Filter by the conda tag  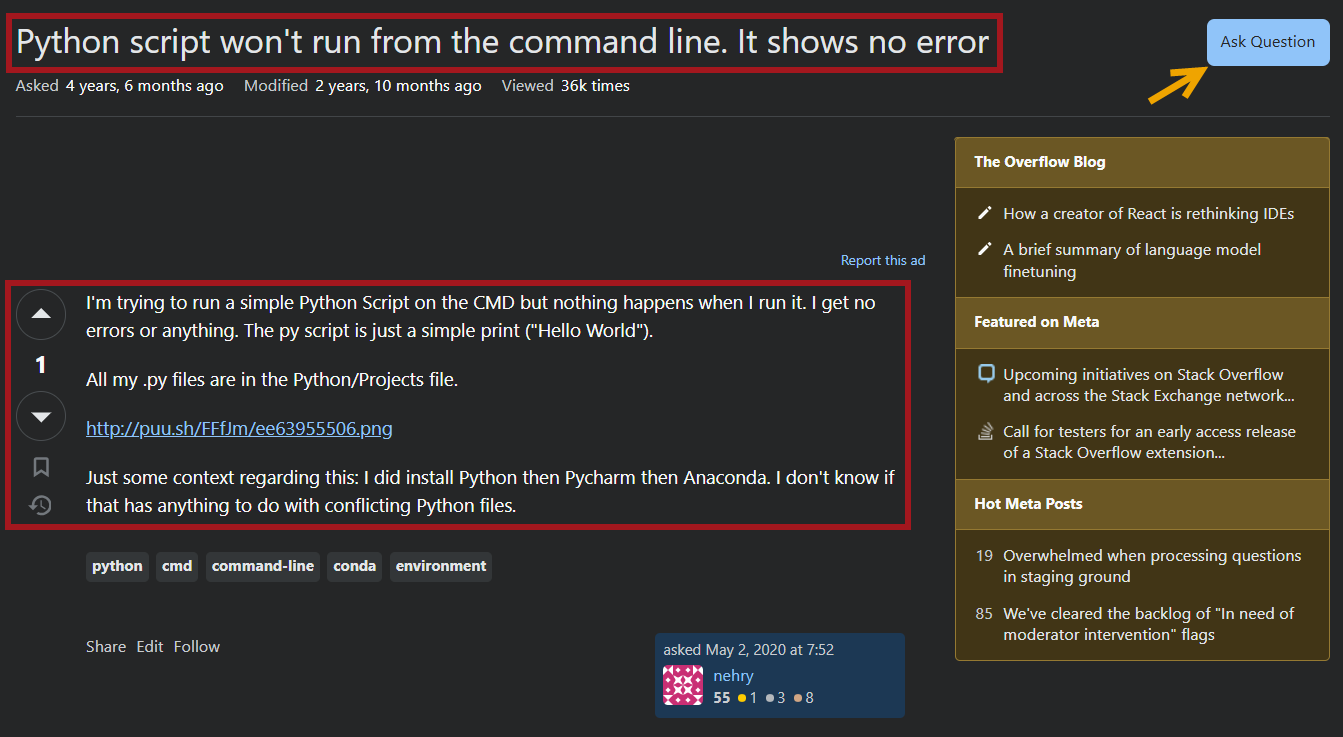coord(354,566)
